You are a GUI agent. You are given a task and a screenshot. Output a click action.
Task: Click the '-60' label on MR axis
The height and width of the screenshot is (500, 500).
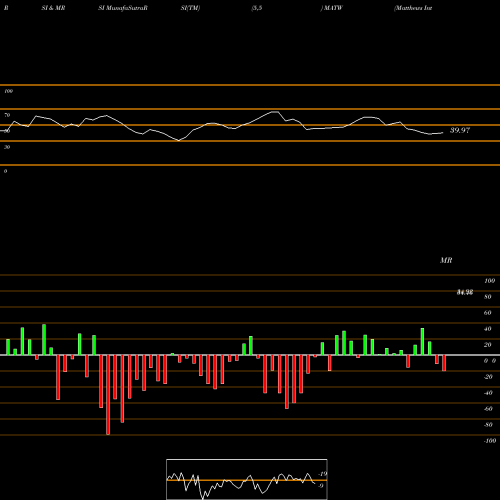pos(488,409)
